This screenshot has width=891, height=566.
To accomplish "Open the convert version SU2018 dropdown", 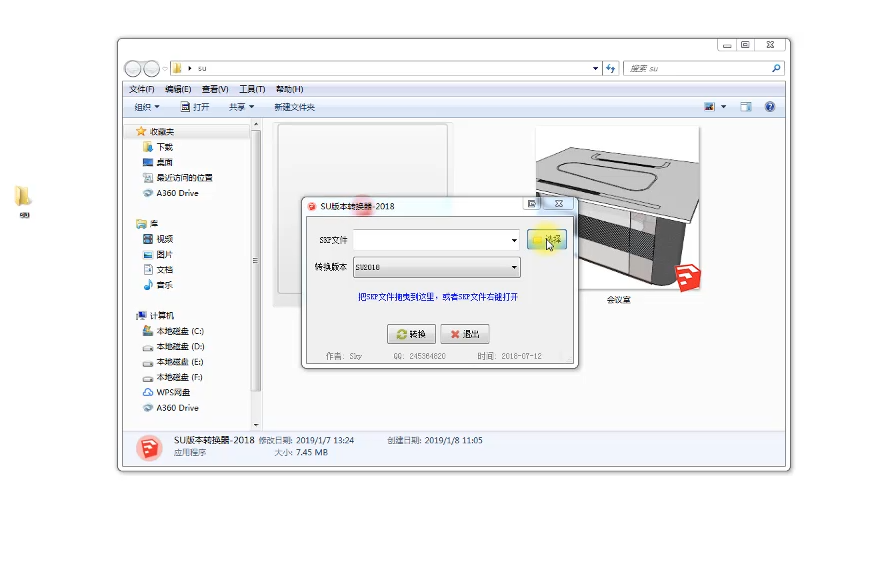I will point(436,267).
